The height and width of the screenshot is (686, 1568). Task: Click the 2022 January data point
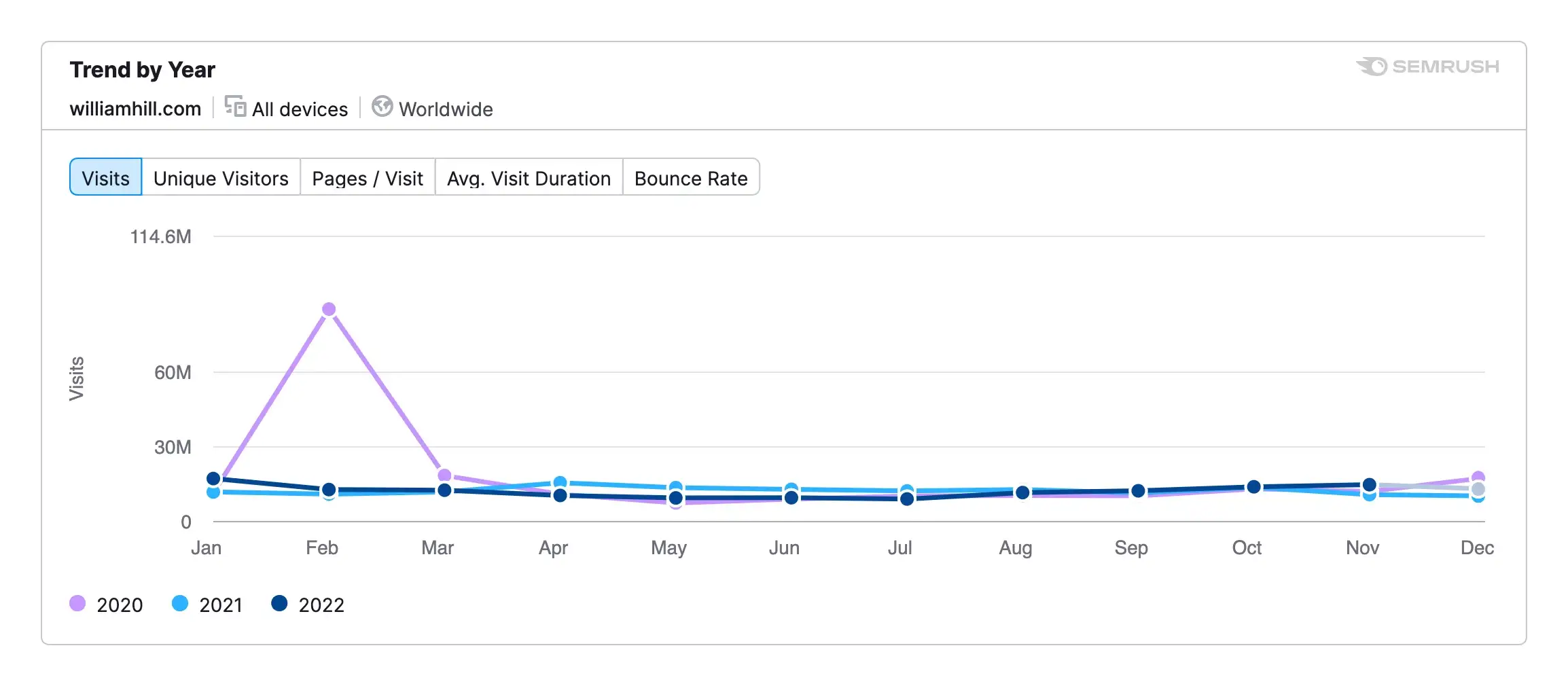[213, 479]
